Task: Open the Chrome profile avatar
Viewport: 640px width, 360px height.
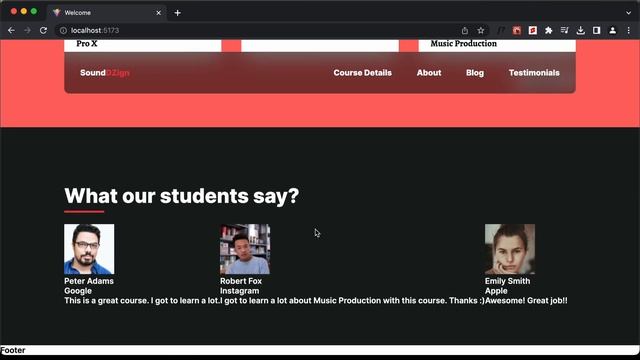Action: [x=612, y=31]
